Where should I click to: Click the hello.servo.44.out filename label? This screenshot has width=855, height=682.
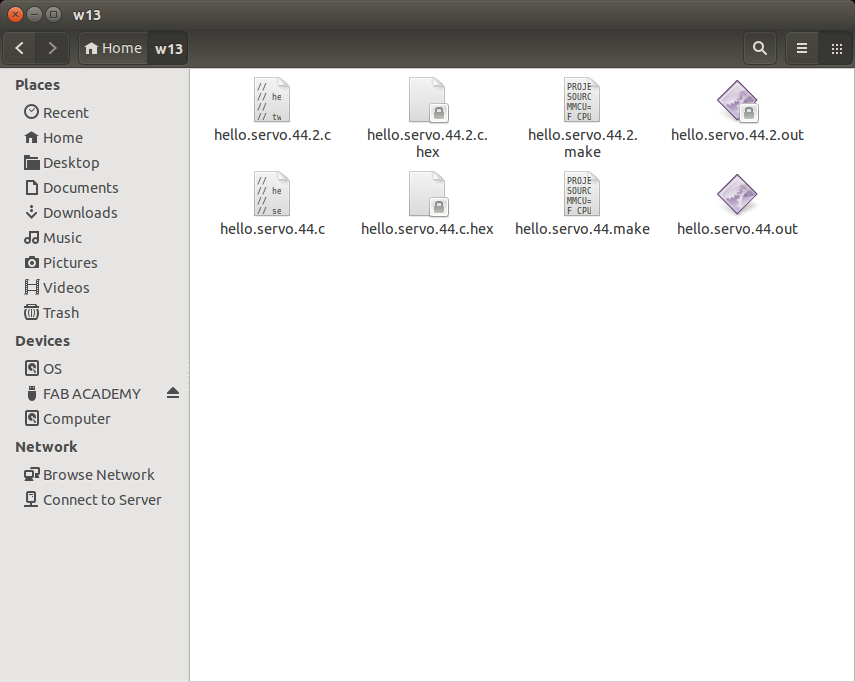click(737, 228)
